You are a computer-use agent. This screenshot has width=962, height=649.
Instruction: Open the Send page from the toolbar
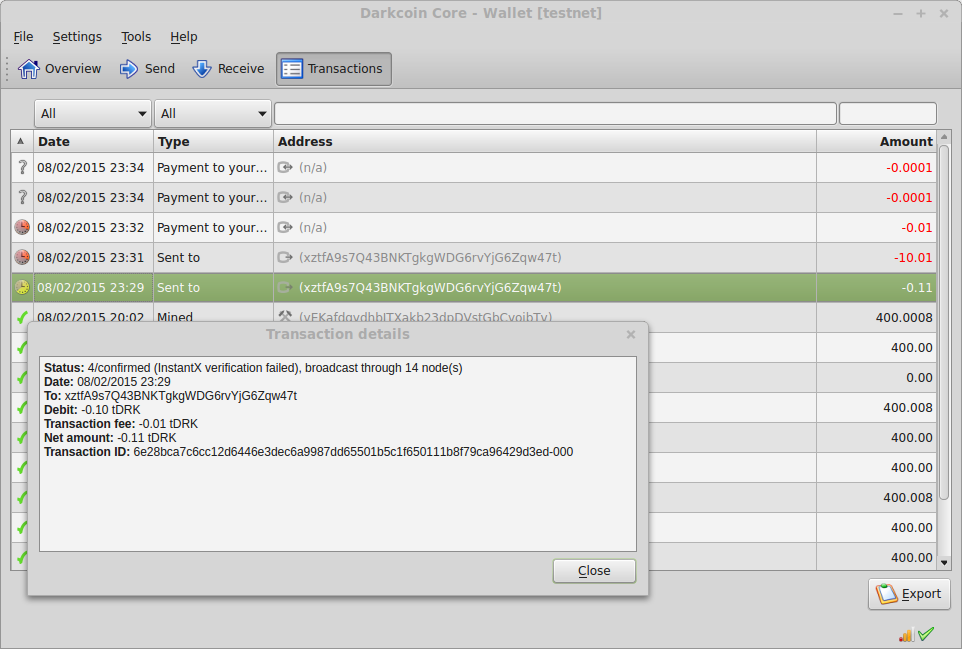pyautogui.click(x=147, y=69)
